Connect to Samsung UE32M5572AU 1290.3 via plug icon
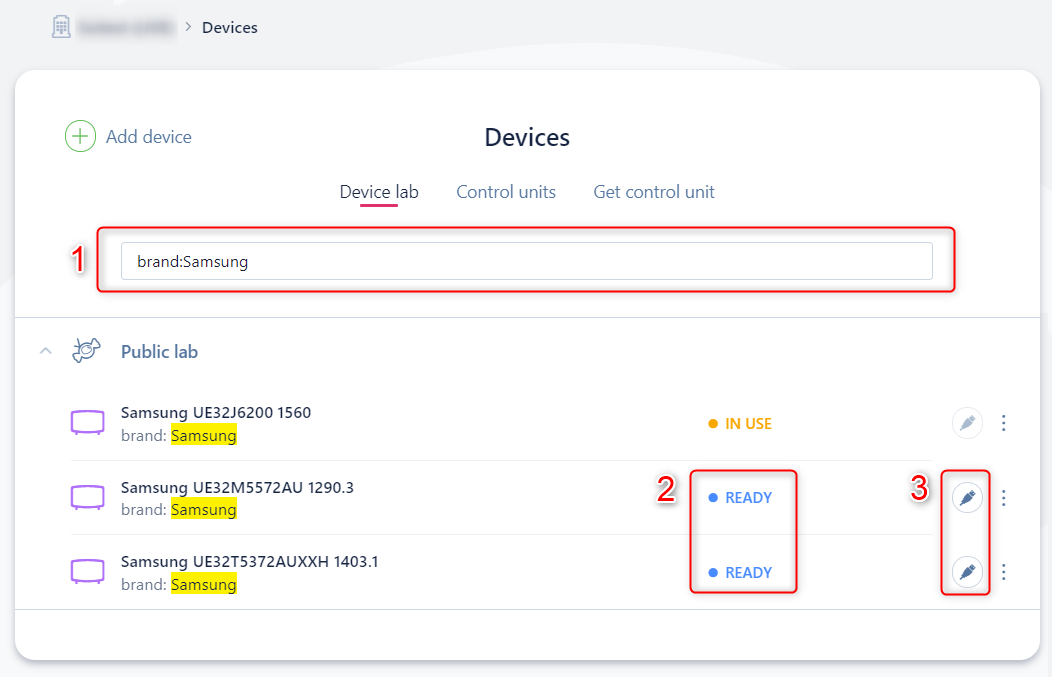1052x677 pixels. coord(967,498)
